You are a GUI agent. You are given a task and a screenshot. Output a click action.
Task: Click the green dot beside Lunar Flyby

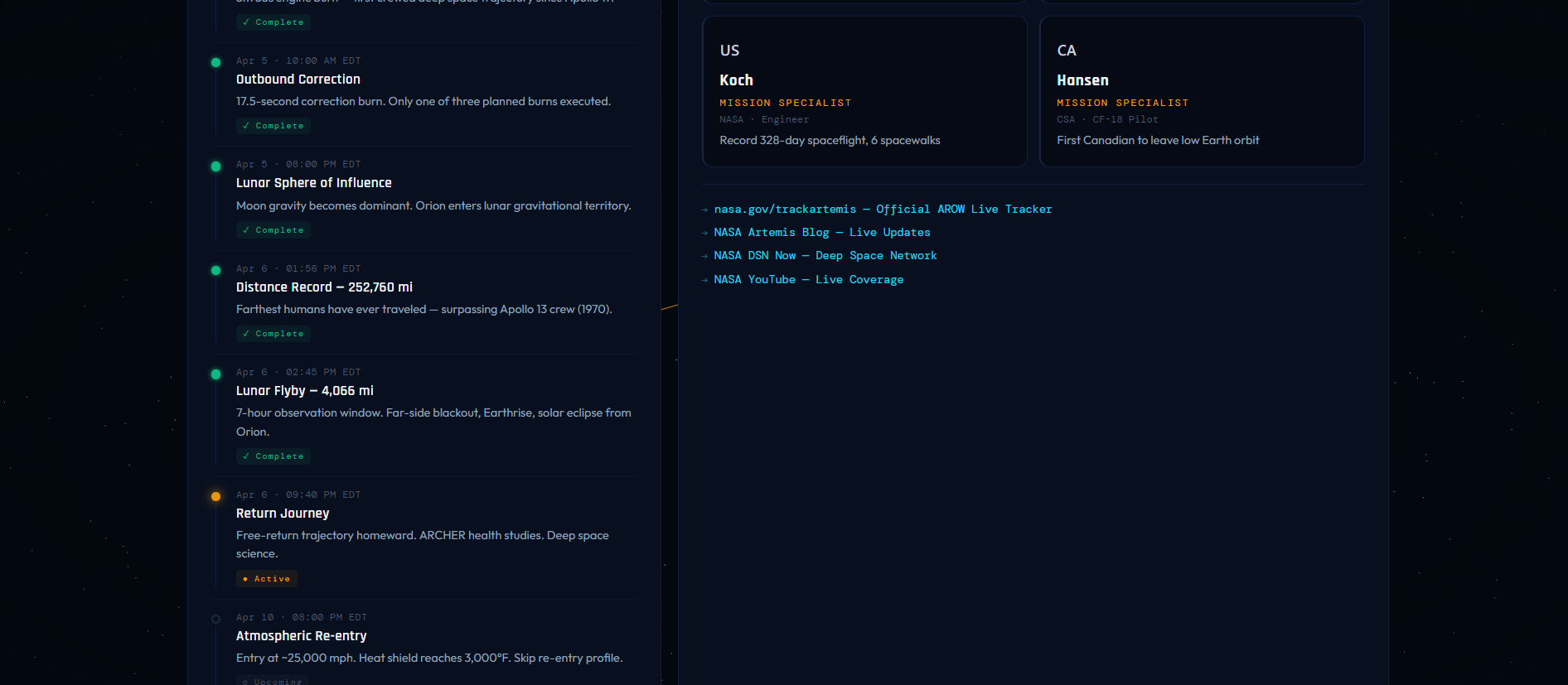(215, 374)
